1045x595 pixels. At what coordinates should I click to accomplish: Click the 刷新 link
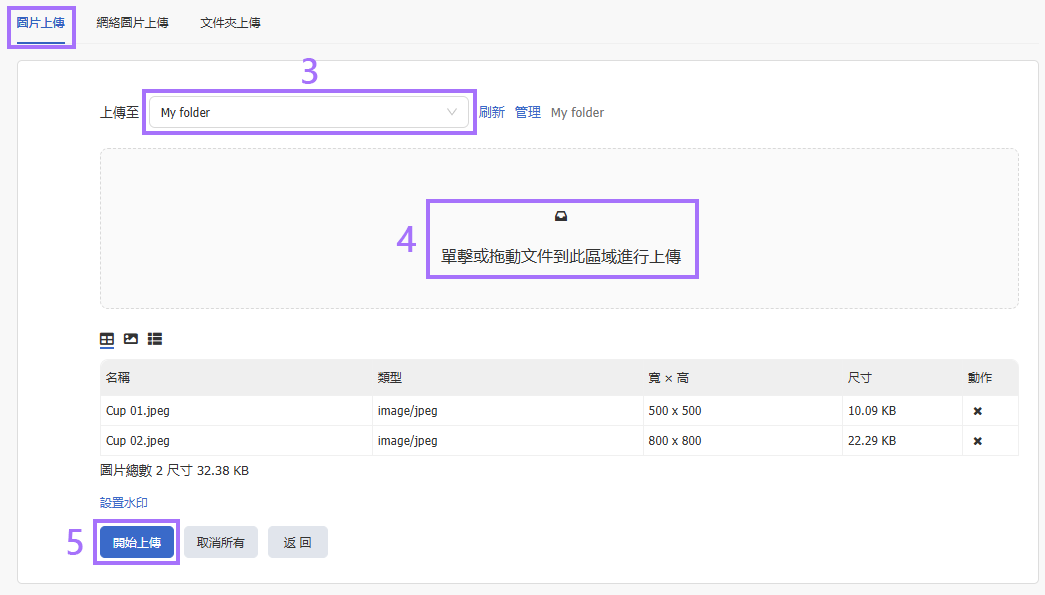tap(492, 113)
